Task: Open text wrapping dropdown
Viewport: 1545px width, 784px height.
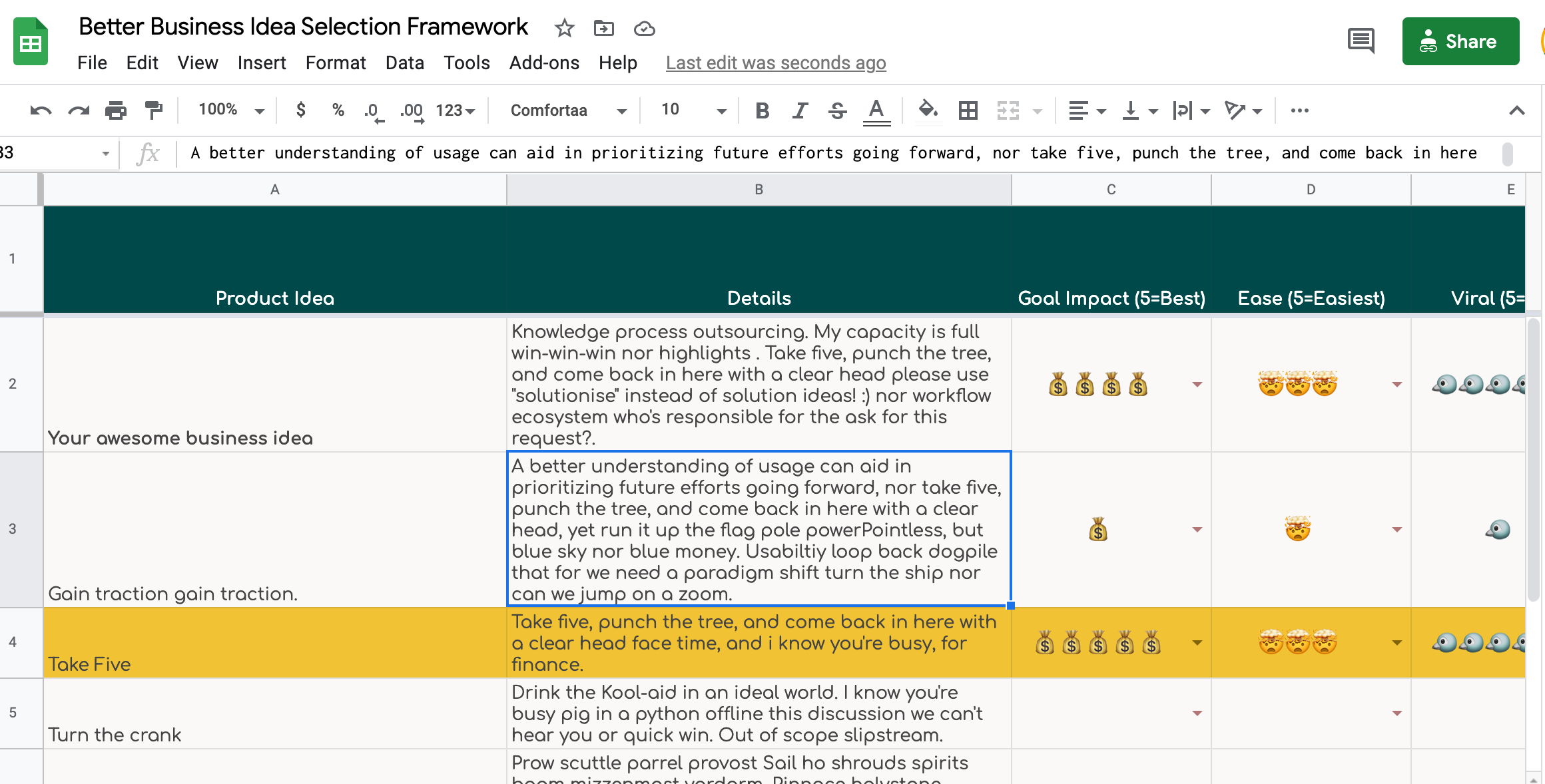Action: click(1191, 110)
